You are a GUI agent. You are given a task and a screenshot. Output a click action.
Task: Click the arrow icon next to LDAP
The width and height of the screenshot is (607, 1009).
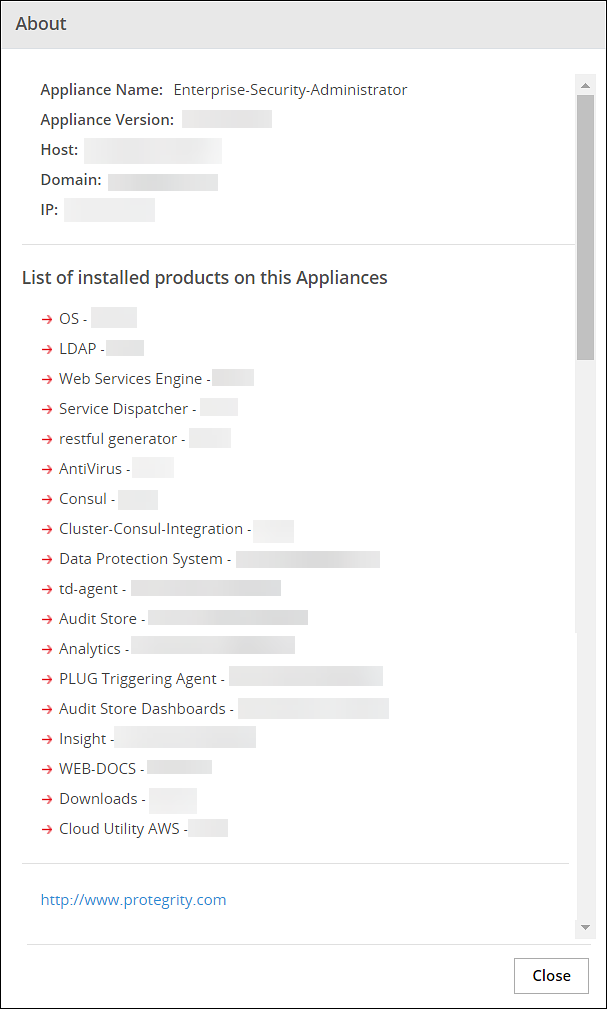pyautogui.click(x=46, y=349)
